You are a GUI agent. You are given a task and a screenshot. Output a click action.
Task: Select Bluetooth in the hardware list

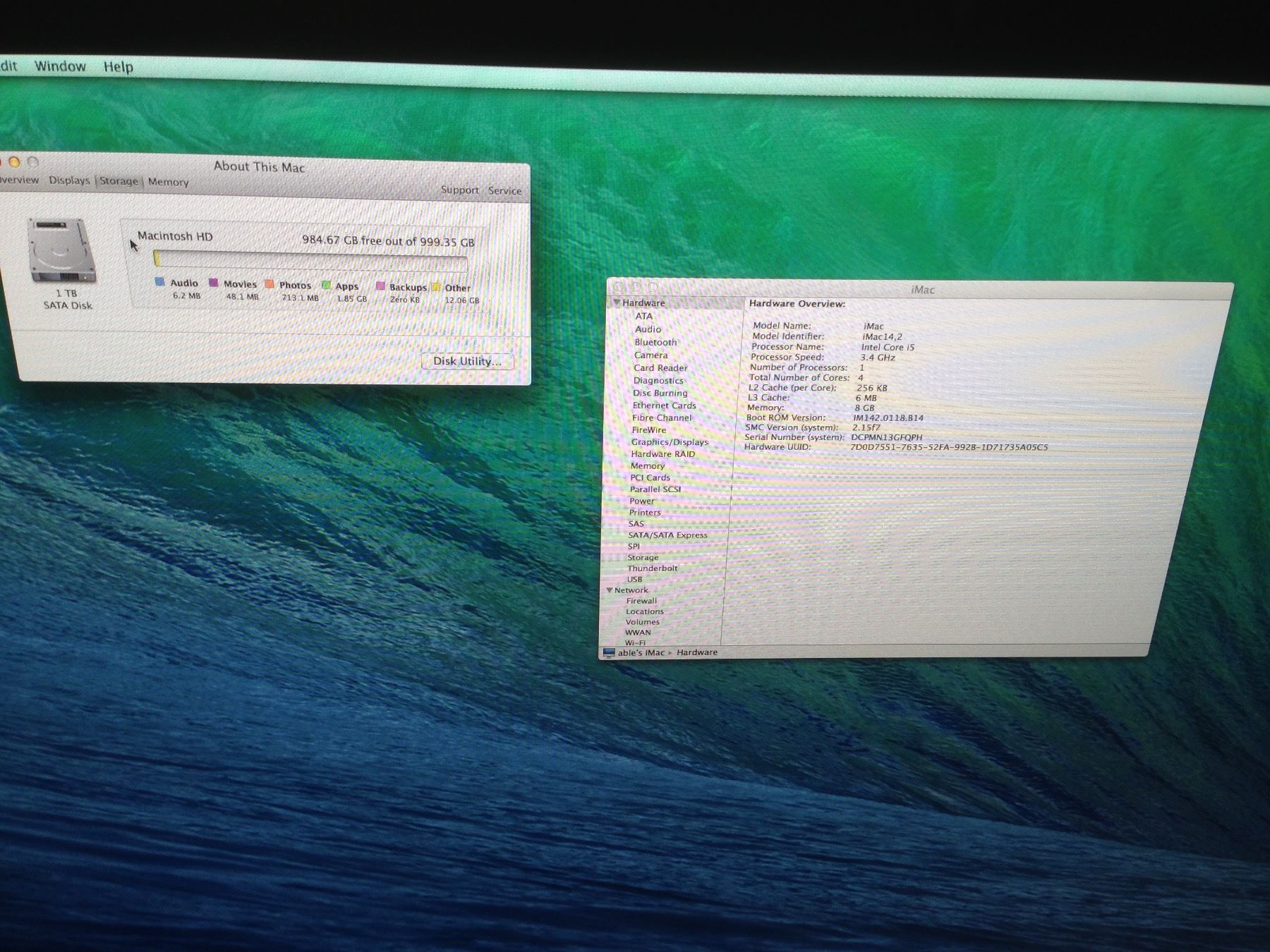[x=655, y=342]
